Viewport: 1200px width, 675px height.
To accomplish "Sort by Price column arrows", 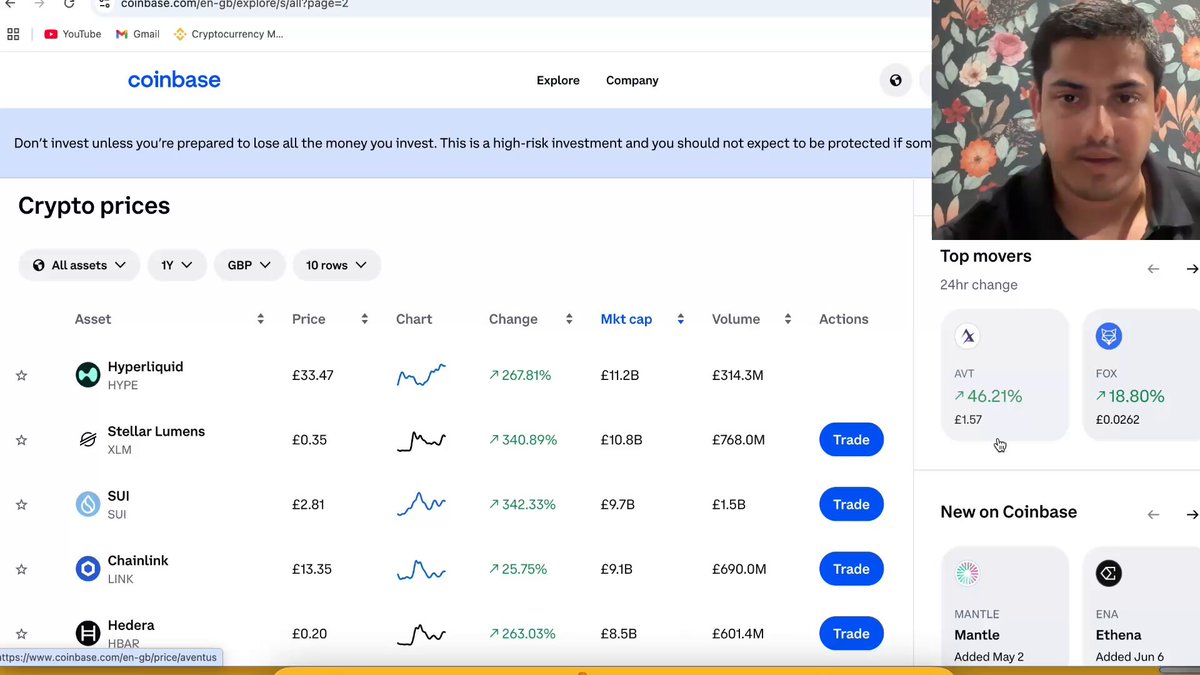I will 364,319.
